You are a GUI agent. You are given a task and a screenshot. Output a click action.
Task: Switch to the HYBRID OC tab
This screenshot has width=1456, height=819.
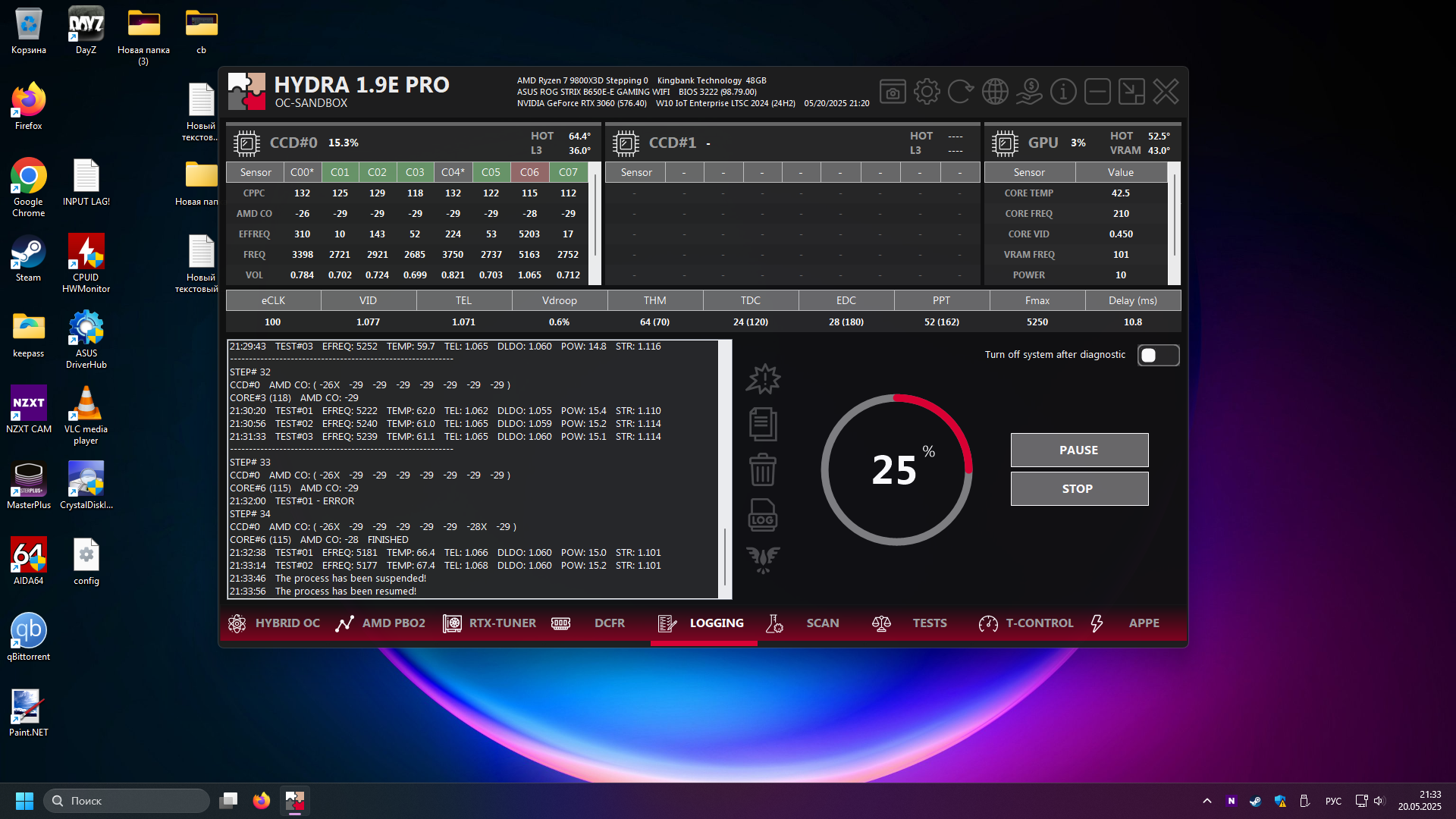tap(274, 623)
